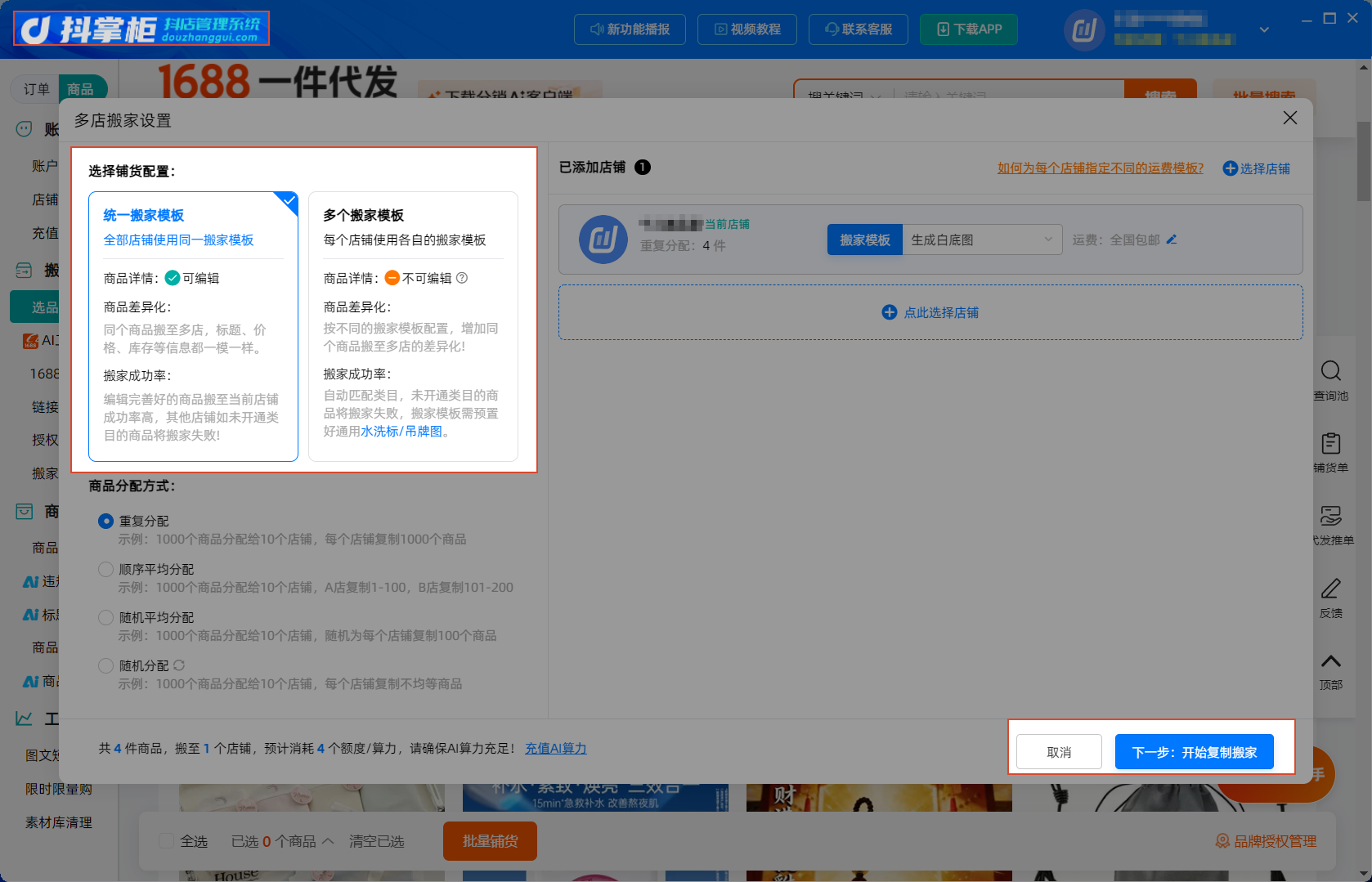1372x882 pixels.
Task: Edit 运费 全国包邮 pencil icon
Action: (x=1172, y=240)
